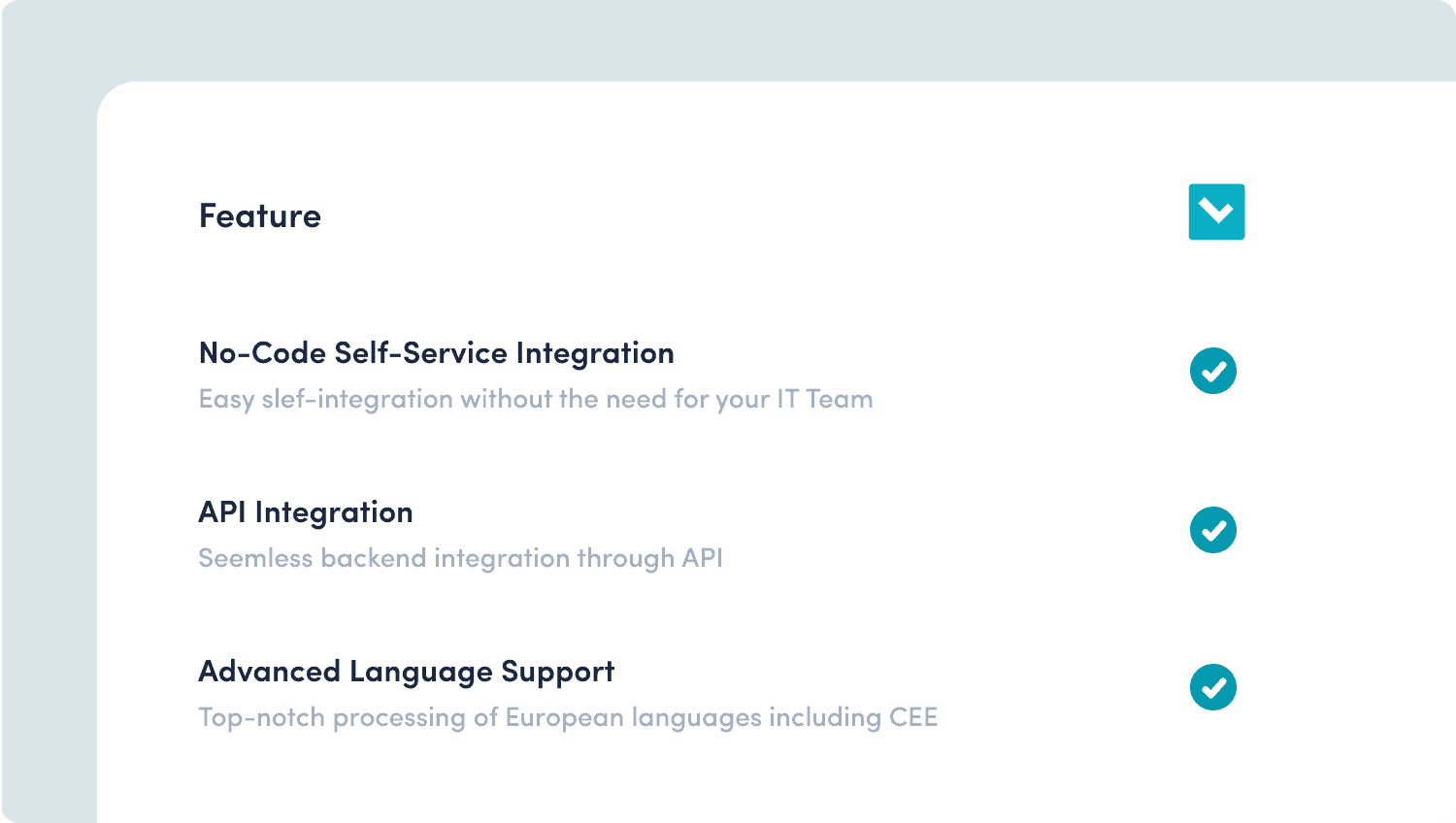1456x823 pixels.
Task: Click the teal checkmark beside No-Code Self-Service Integration
Action: pyautogui.click(x=1213, y=370)
